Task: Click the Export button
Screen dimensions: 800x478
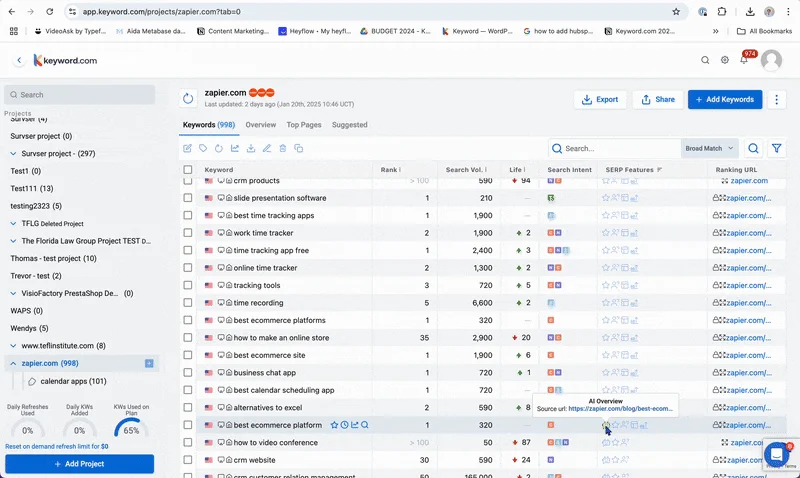Action: tap(600, 100)
